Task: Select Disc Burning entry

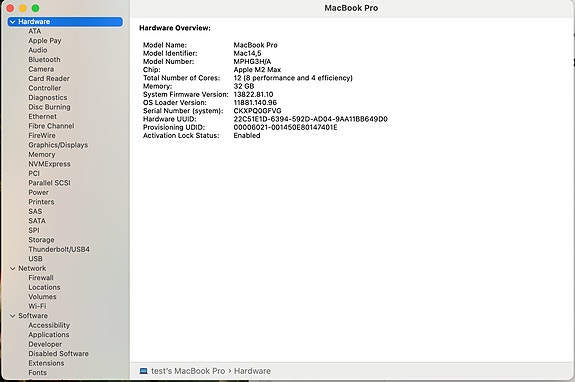Action: click(x=49, y=107)
